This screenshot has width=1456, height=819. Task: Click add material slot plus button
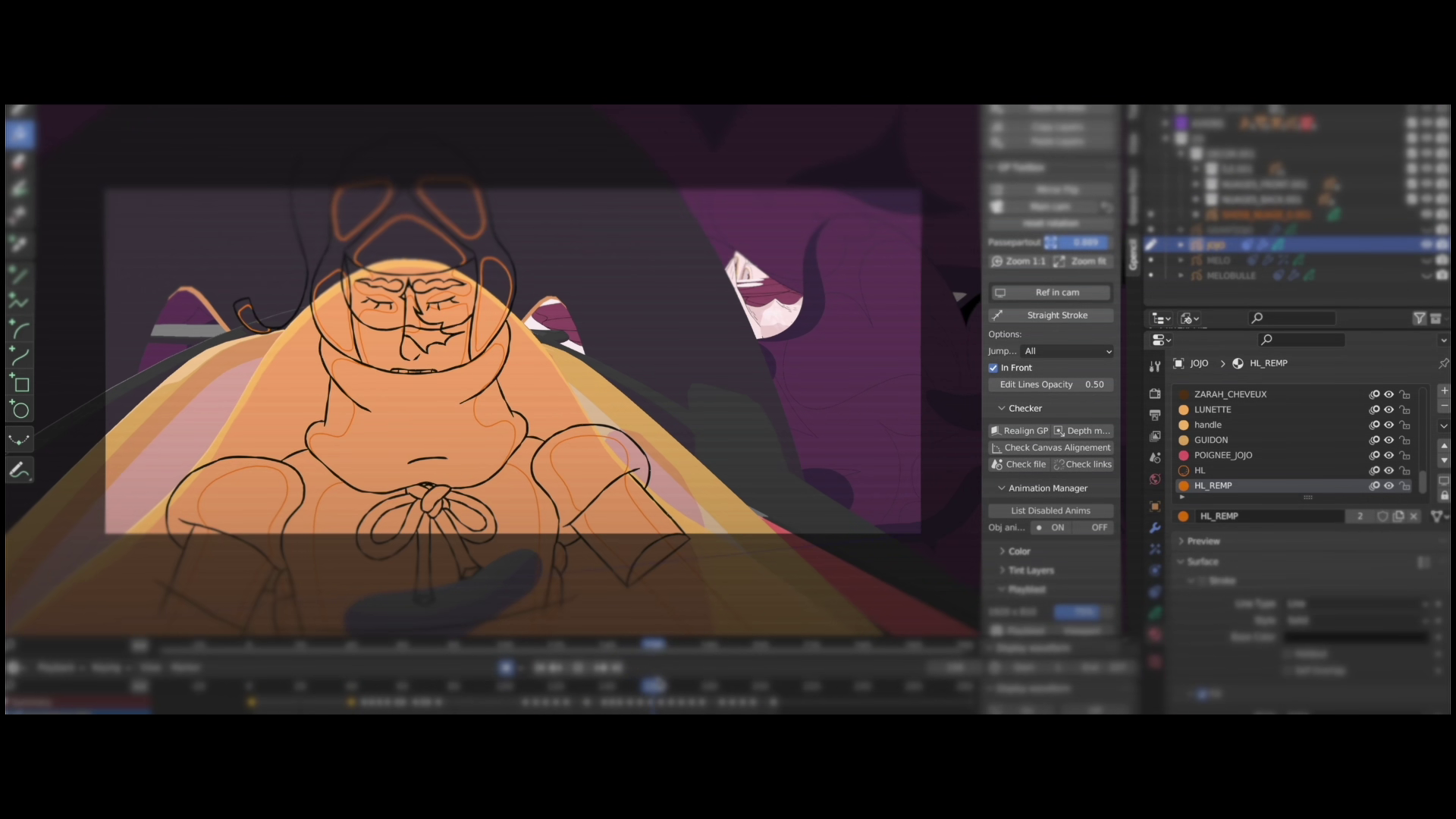1444,391
